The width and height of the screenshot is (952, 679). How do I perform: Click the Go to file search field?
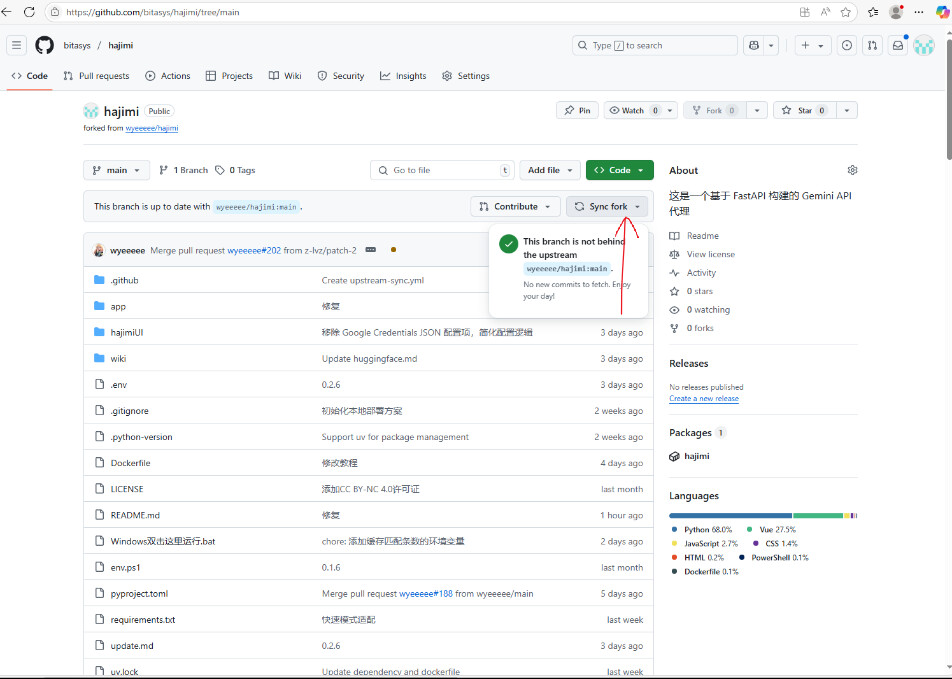[x=440, y=170]
